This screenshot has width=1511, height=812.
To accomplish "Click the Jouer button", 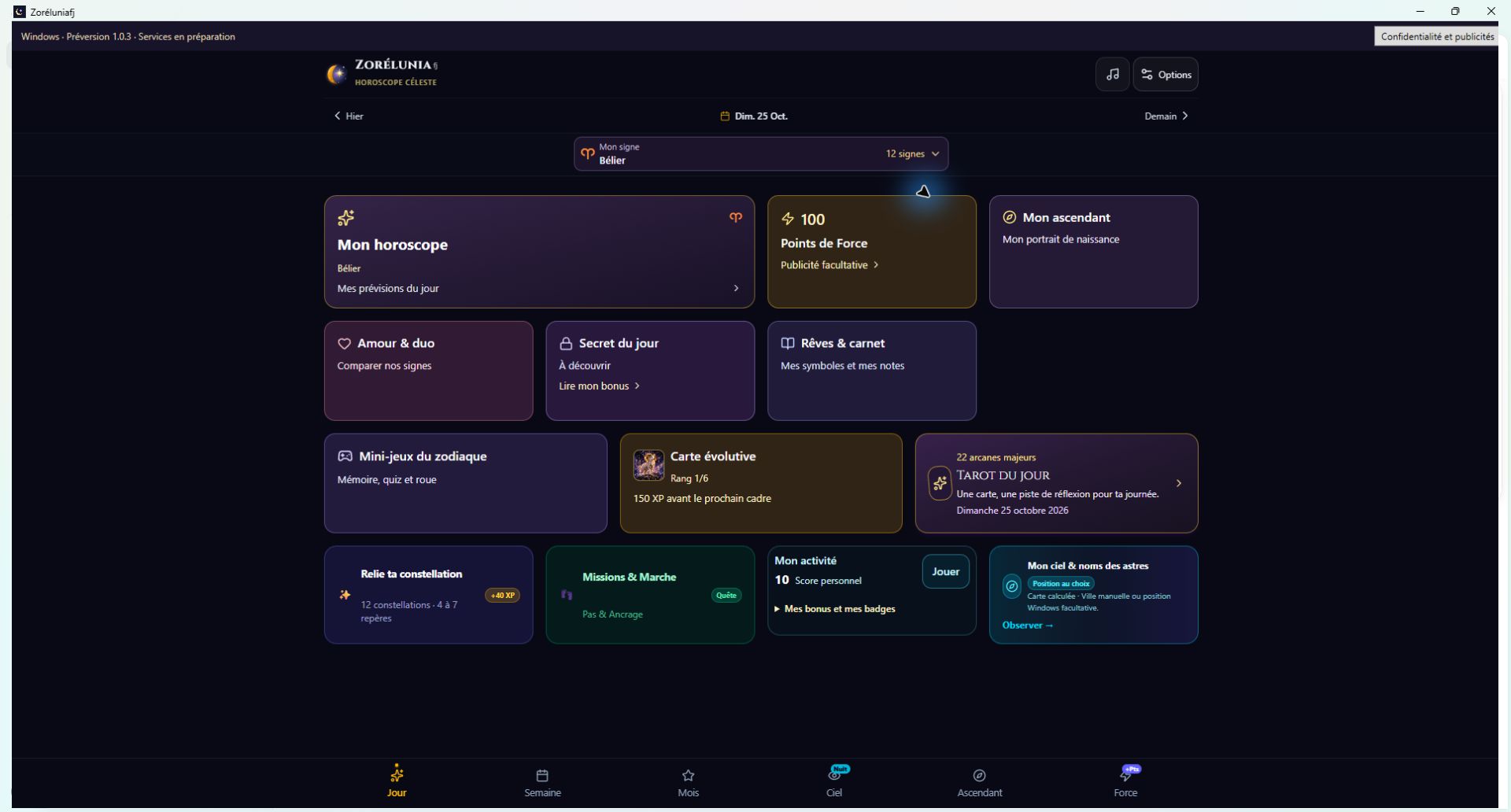I will pyautogui.click(x=946, y=572).
